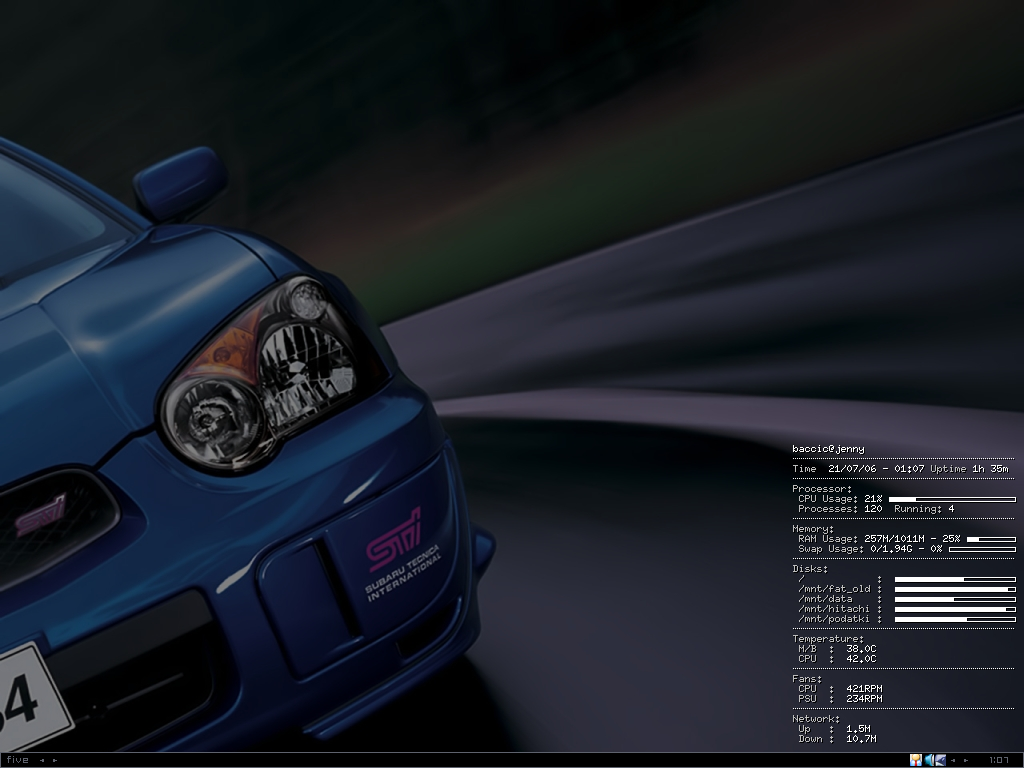Click the 'Memory:' heading
1024x768 pixels.
coord(813,529)
